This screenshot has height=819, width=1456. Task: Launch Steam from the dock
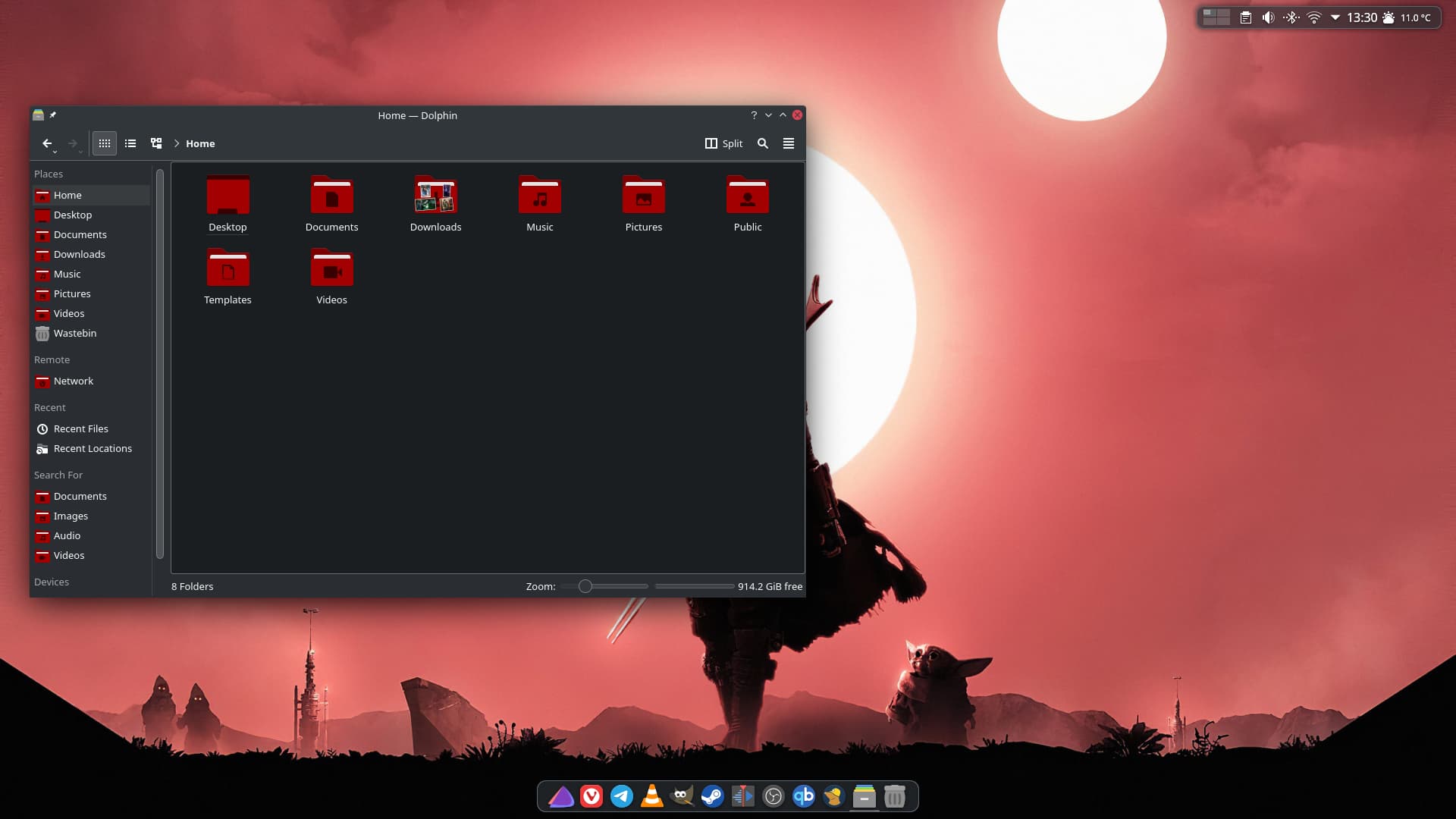coord(712,796)
